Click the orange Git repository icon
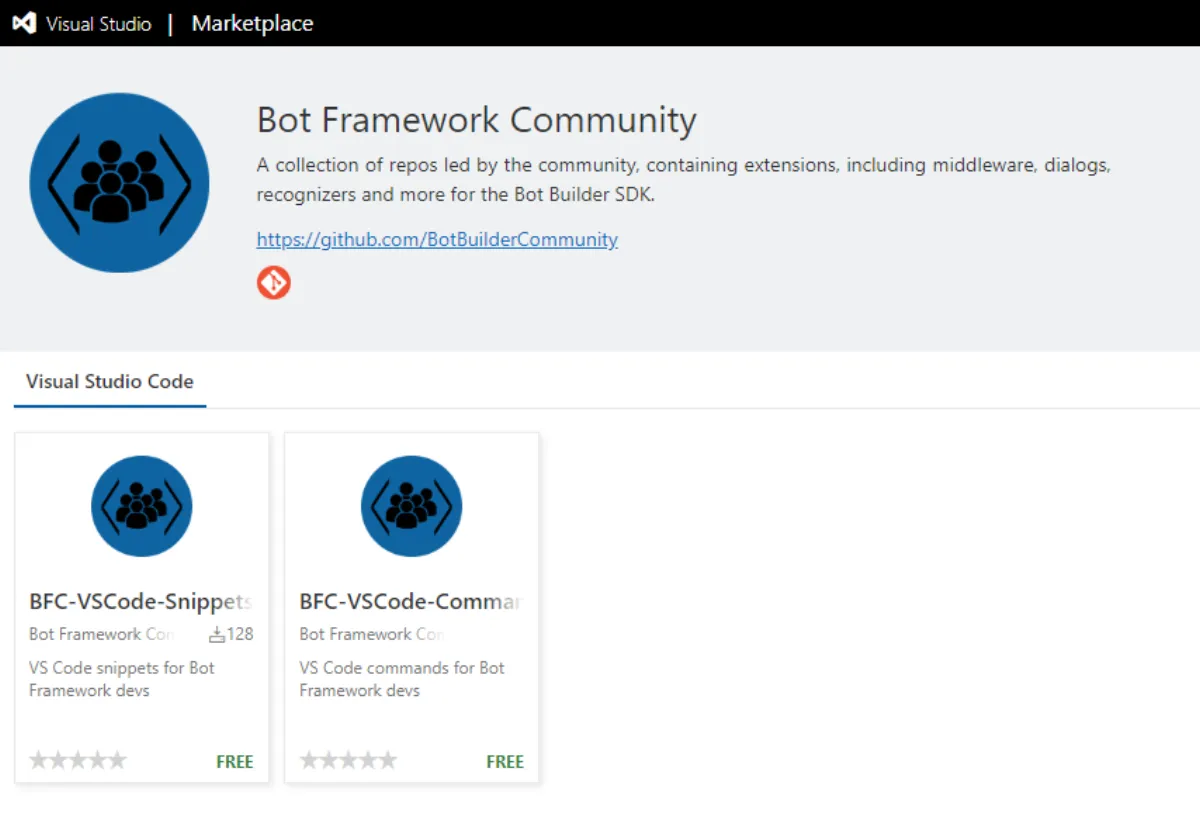Screen dimensions: 1200x817 pos(273,283)
